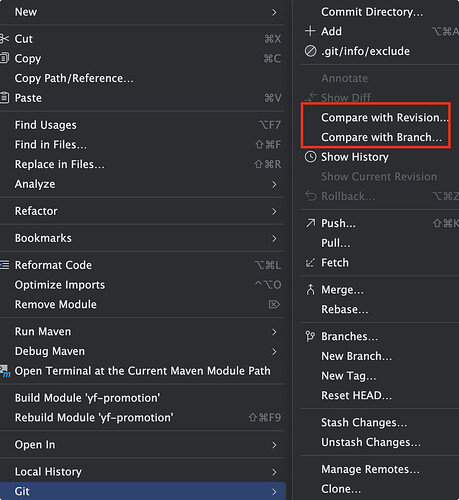Click the branch icon beside Branches
Screen dimensions: 459x500
click(310, 336)
